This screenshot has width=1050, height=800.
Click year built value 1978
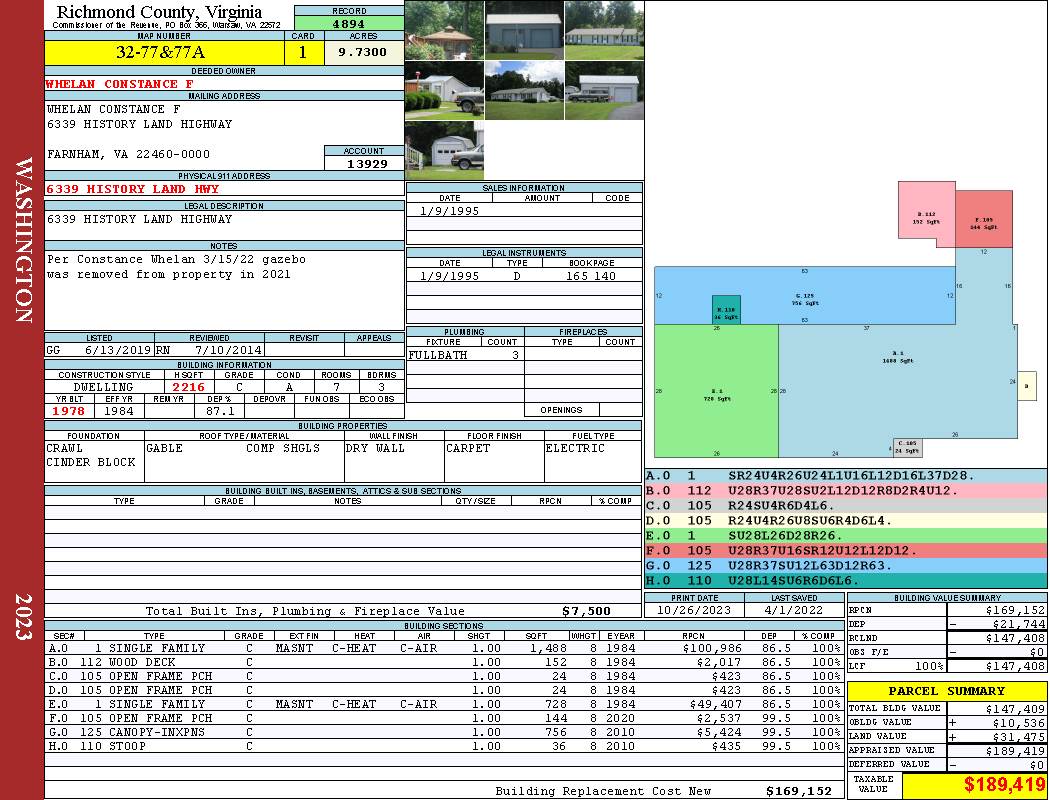point(69,411)
